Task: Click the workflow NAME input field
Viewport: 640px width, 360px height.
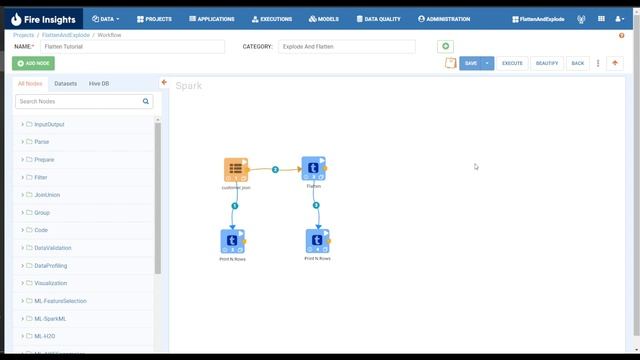Action: [132, 47]
